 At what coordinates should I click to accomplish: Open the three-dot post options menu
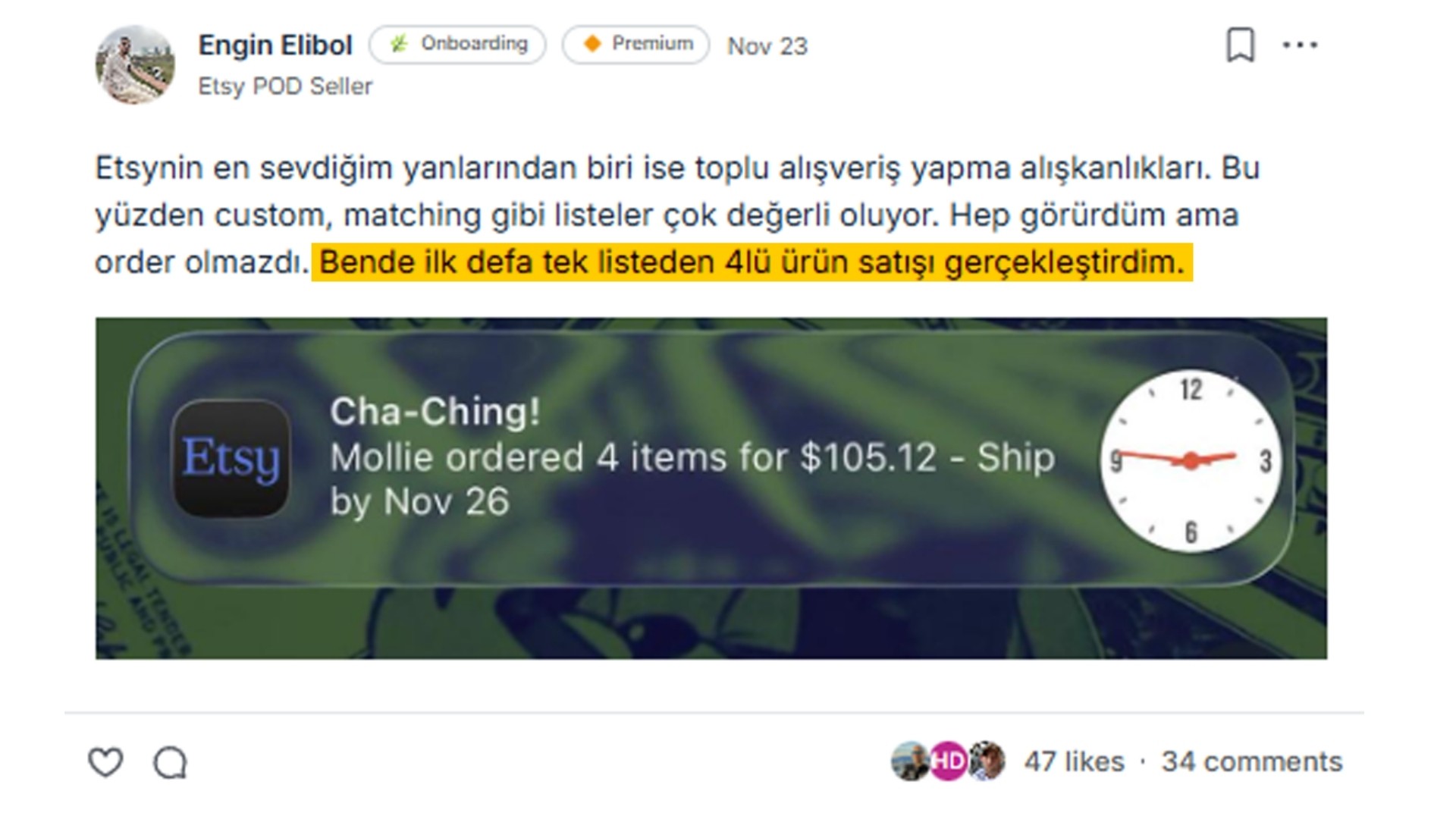1300,45
